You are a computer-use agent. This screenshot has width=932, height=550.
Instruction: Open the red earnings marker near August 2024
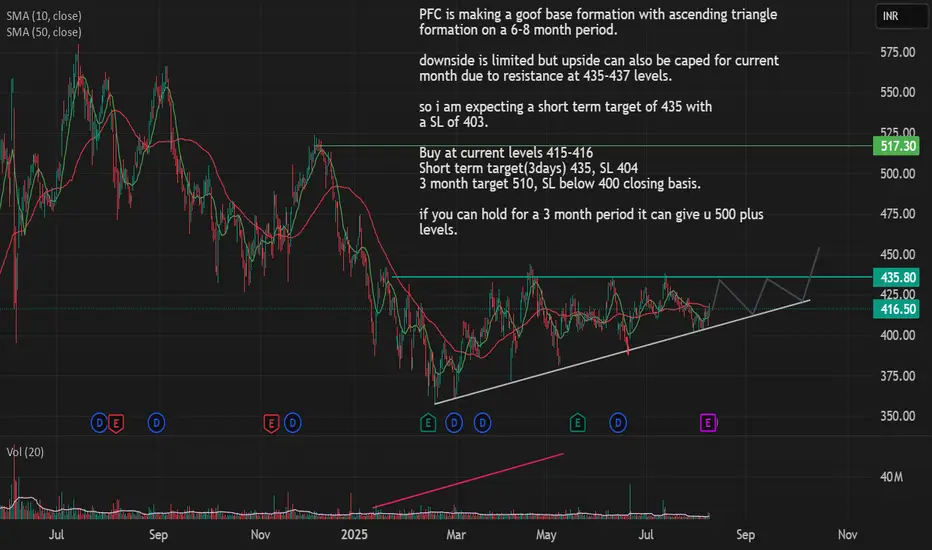[x=116, y=423]
